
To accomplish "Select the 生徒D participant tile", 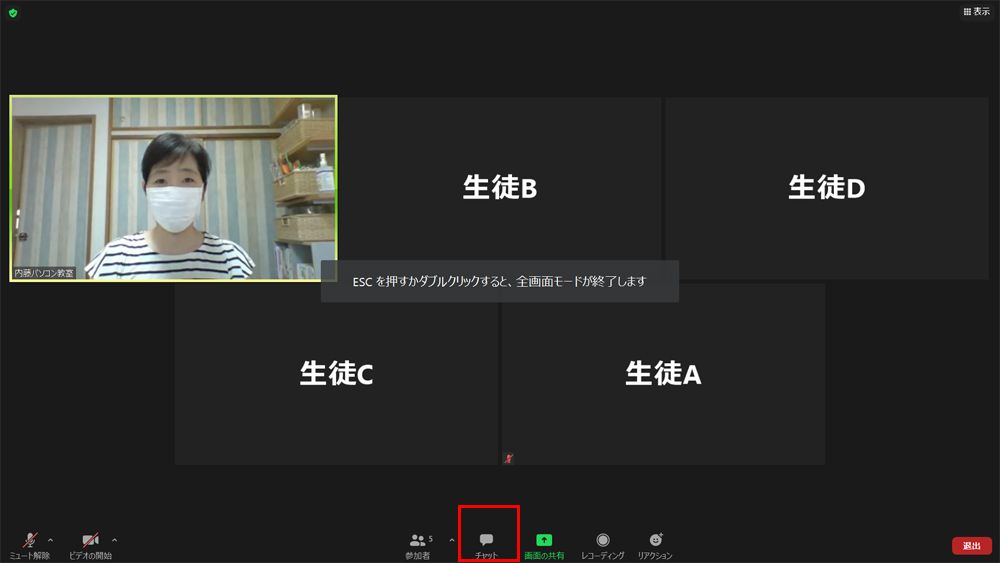I will pyautogui.click(x=827, y=188).
